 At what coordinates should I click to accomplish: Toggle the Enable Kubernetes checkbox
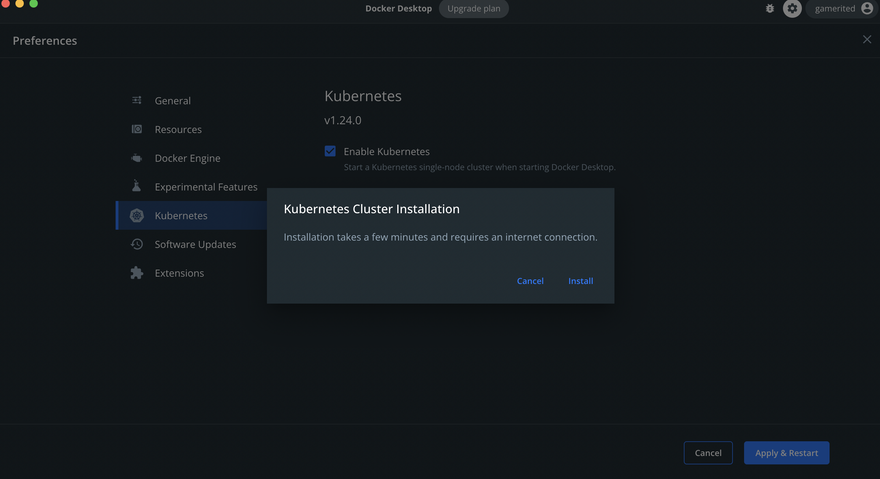click(330, 151)
